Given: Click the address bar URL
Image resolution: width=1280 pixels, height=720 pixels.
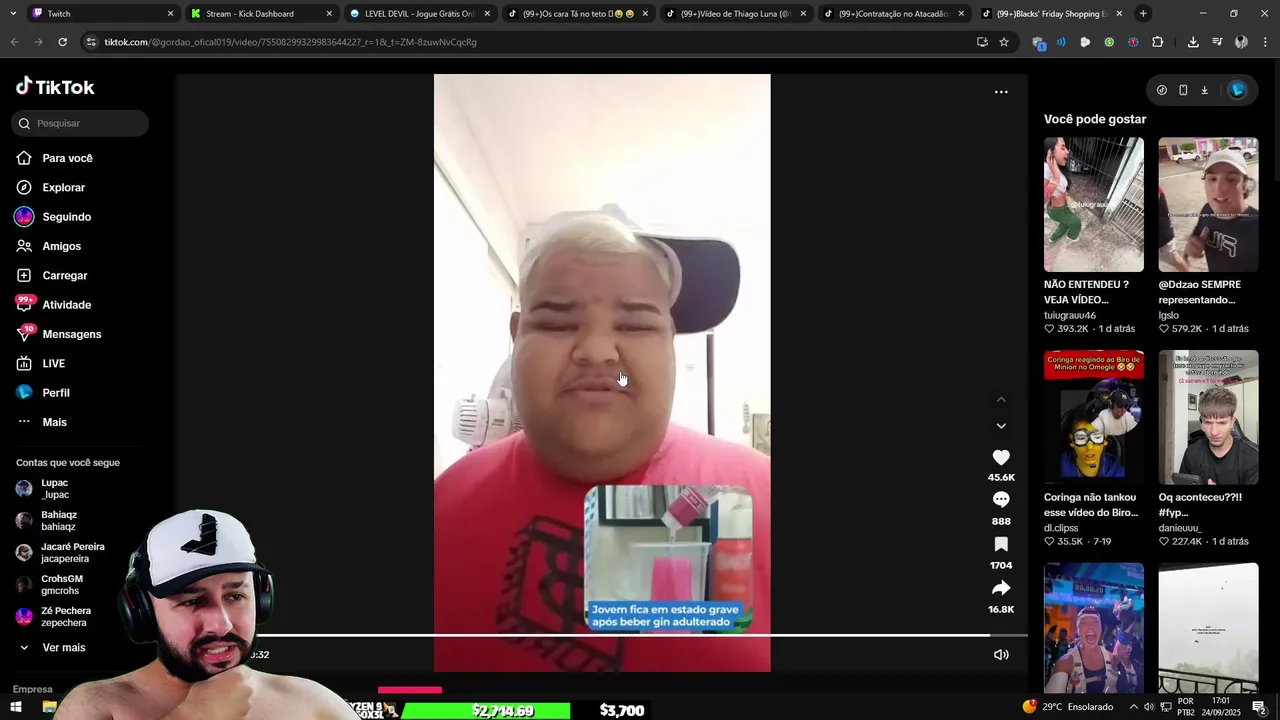Looking at the screenshot, I should point(290,42).
